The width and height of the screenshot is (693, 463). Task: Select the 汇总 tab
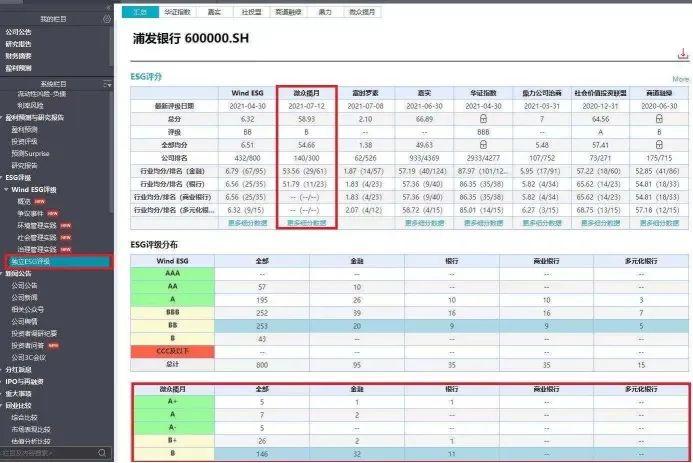140,12
